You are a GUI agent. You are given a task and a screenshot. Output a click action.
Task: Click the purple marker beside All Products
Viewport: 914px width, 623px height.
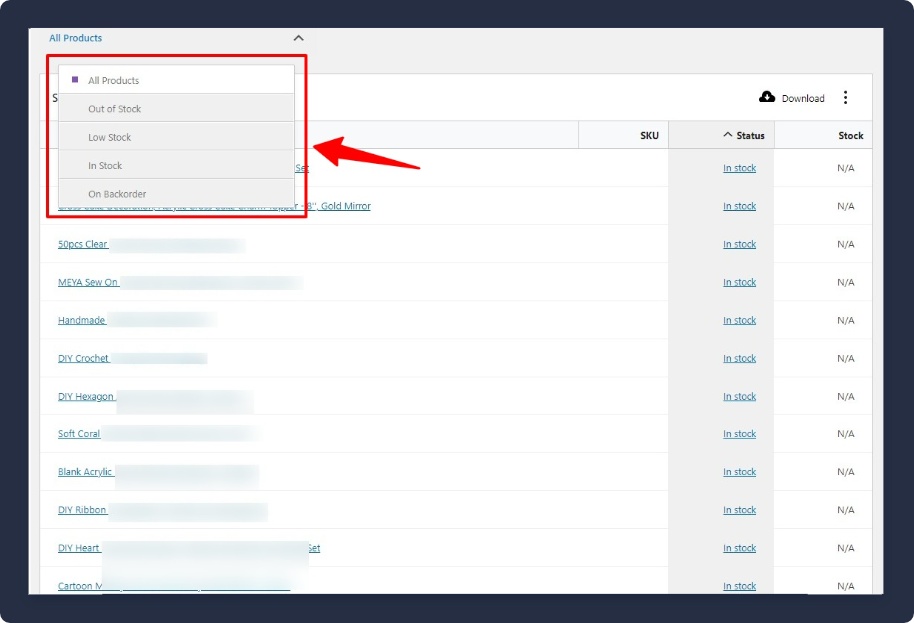click(75, 80)
